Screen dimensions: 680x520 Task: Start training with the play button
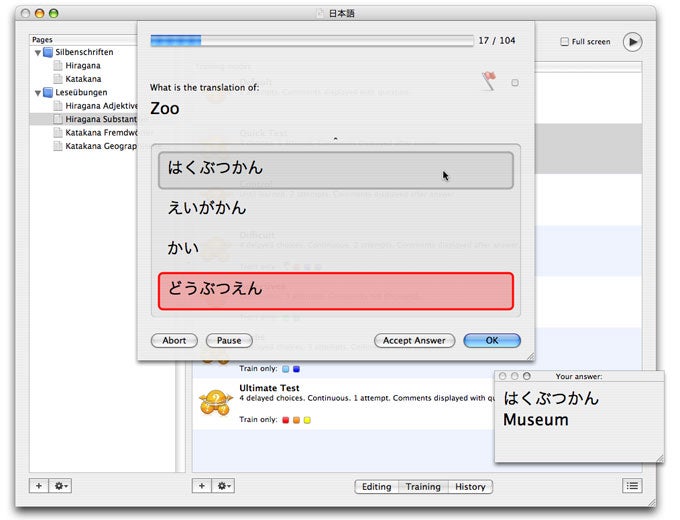(633, 42)
